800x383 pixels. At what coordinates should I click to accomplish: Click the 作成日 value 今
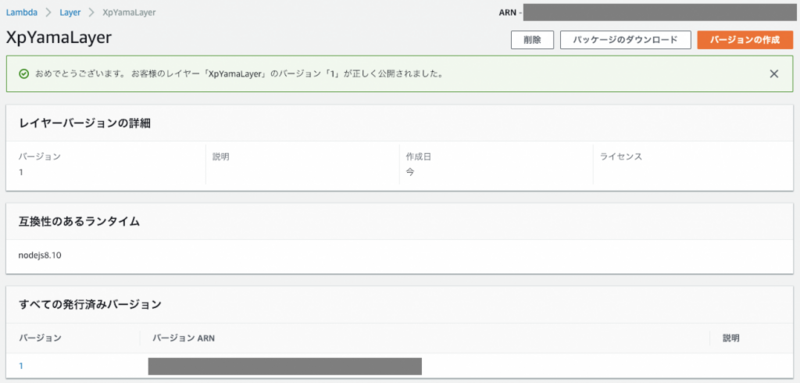[x=410, y=172]
